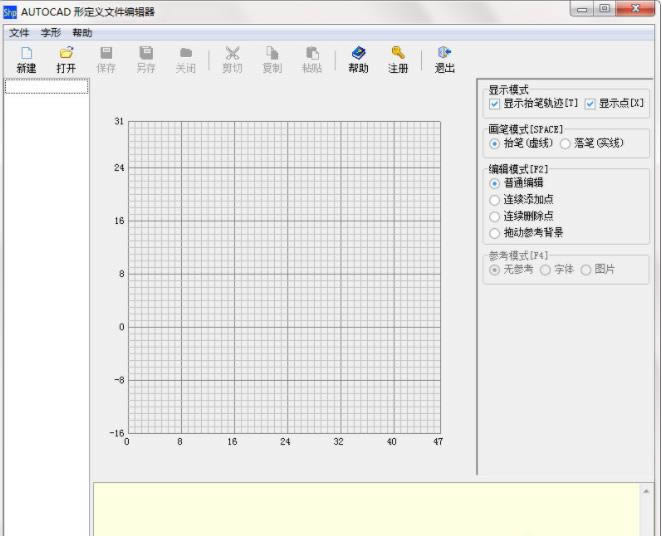Uncheck the 显示点[X] checkbox
Image resolution: width=662 pixels, height=536 pixels.
click(590, 104)
